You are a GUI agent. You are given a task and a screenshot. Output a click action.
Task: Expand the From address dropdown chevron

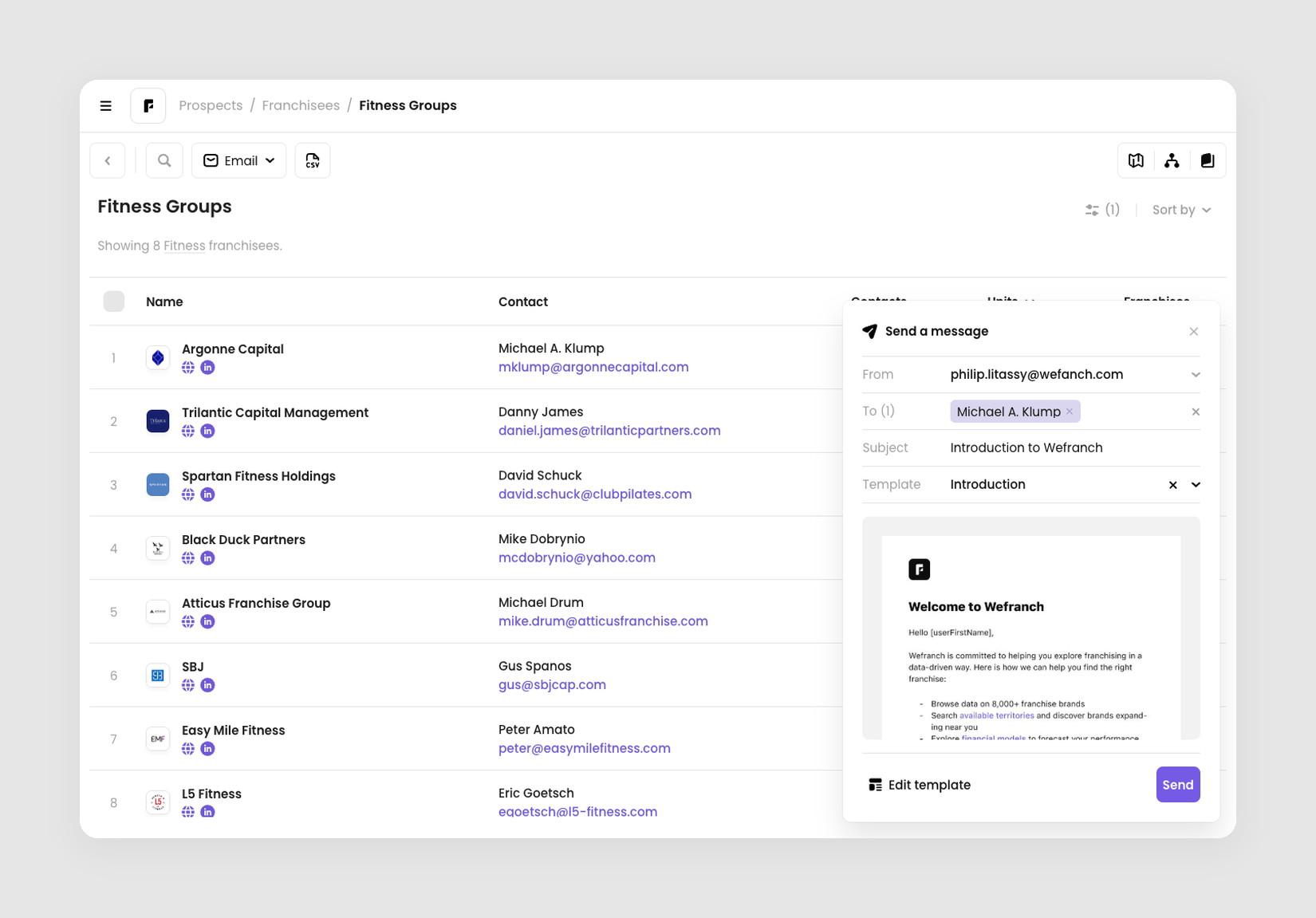tap(1196, 375)
